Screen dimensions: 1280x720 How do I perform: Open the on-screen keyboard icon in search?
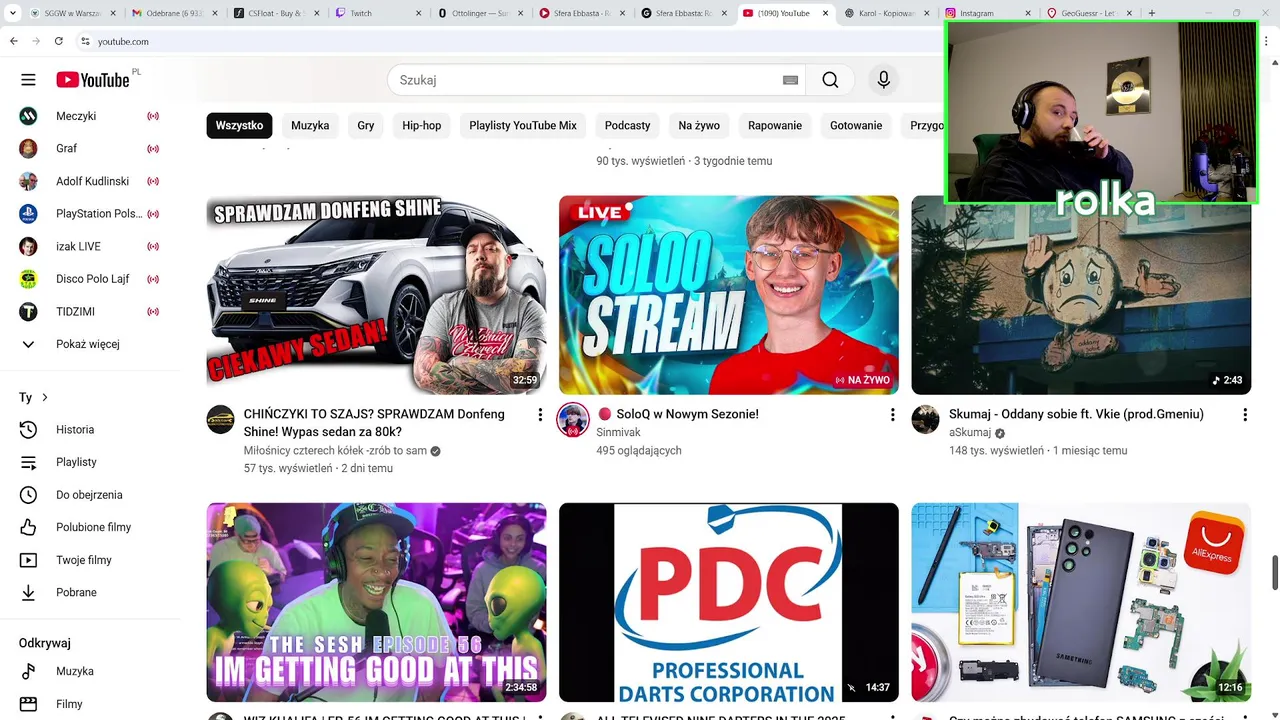pos(790,80)
